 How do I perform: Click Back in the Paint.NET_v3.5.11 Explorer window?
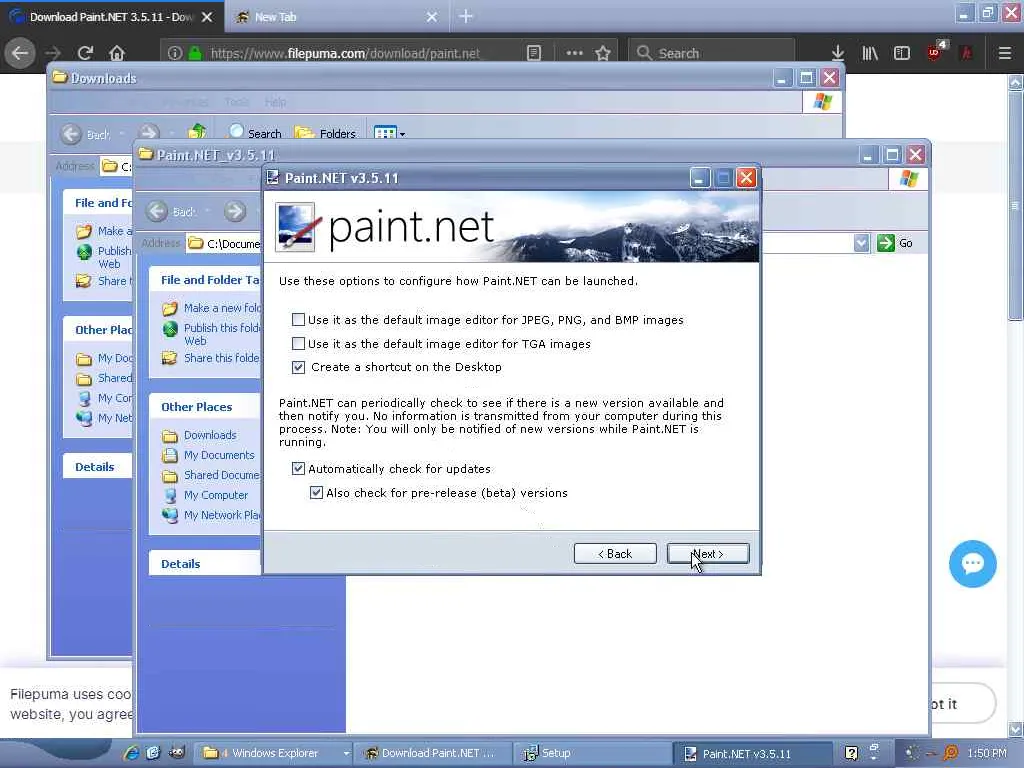[171, 211]
